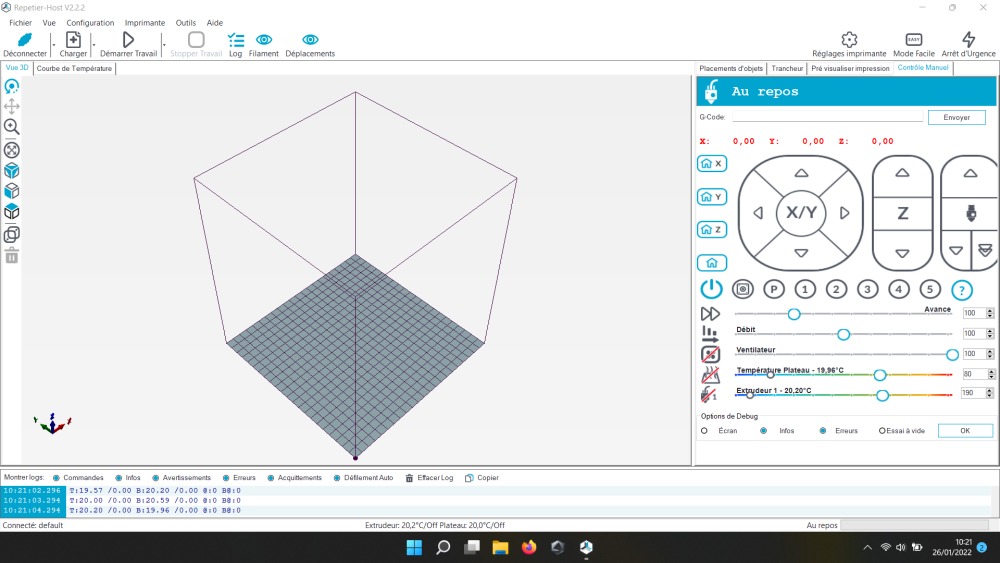Click the park position P button
The image size is (1000, 563).
(x=774, y=289)
